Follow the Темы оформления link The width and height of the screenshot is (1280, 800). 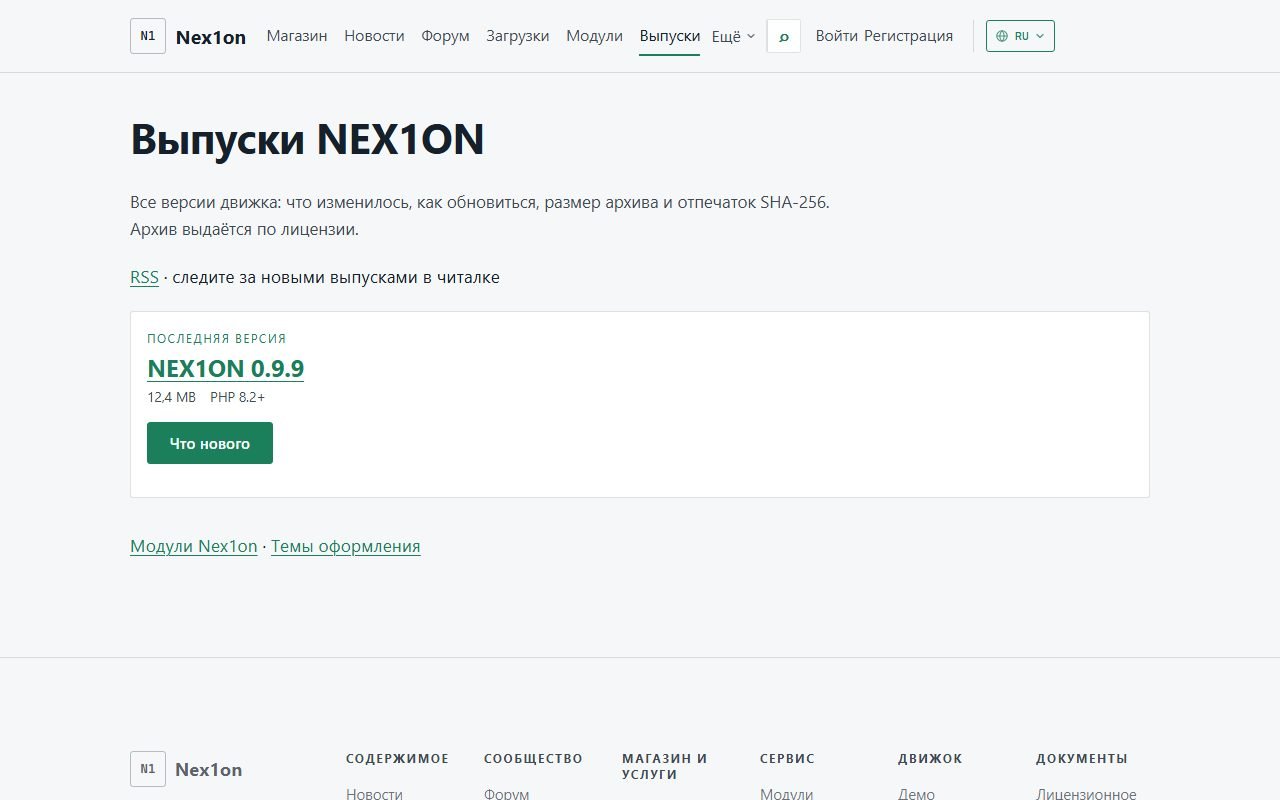[346, 546]
